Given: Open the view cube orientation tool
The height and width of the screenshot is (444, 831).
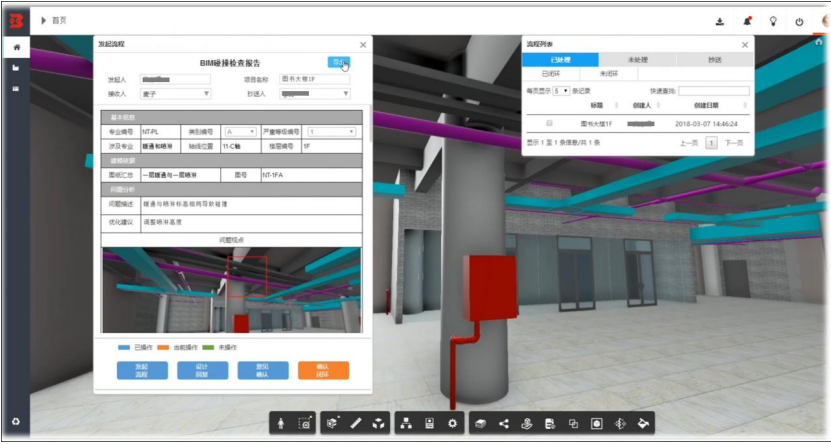Looking at the screenshot, I should click(332, 423).
